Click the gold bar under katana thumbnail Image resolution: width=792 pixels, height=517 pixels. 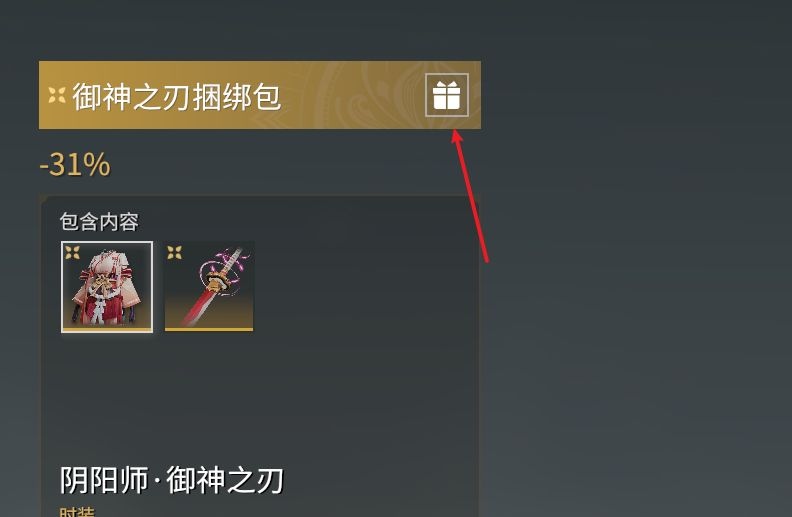tap(209, 330)
